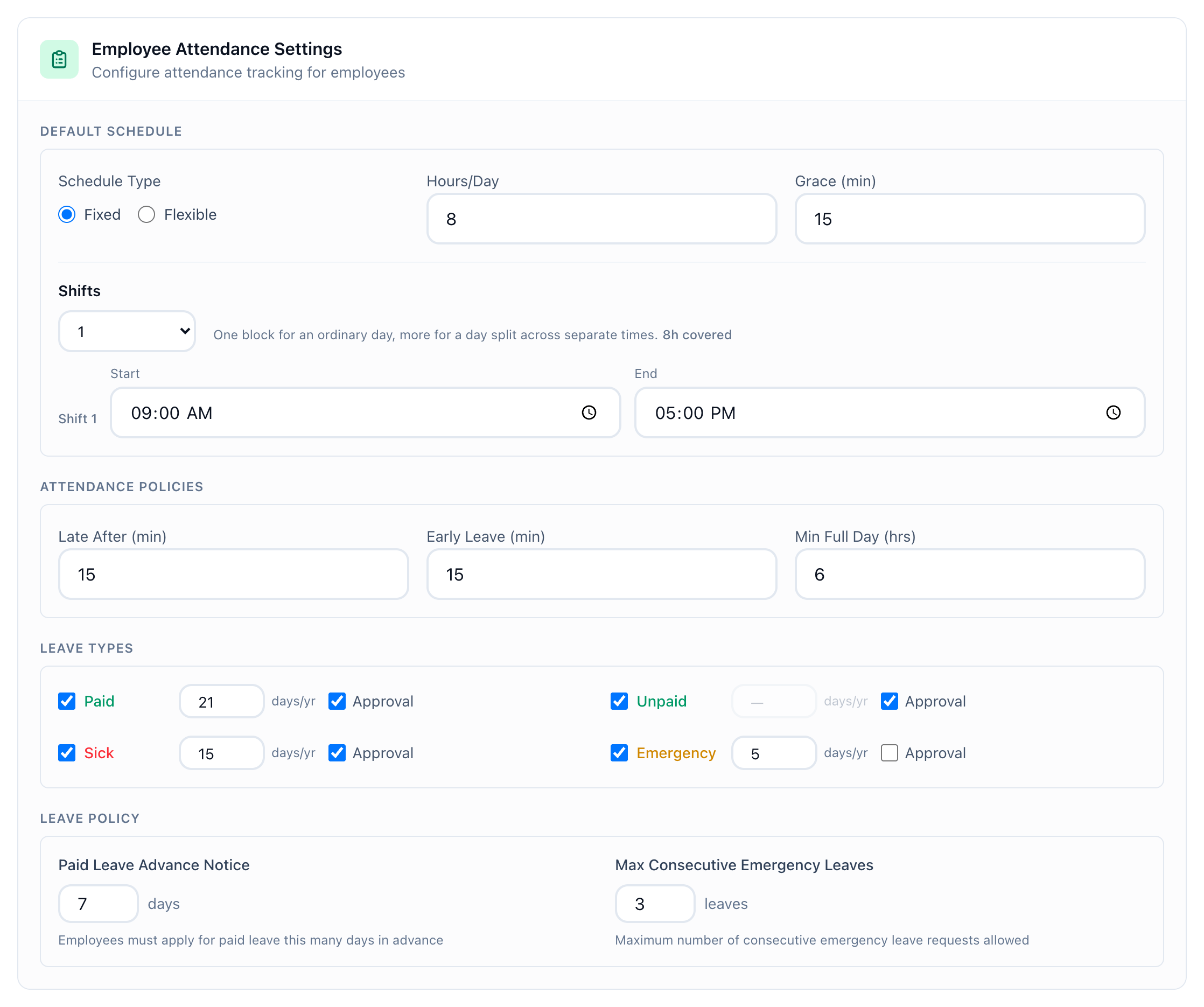Click the "Shift 1" row label
Screen dimensions: 1204x1007
click(x=78, y=419)
